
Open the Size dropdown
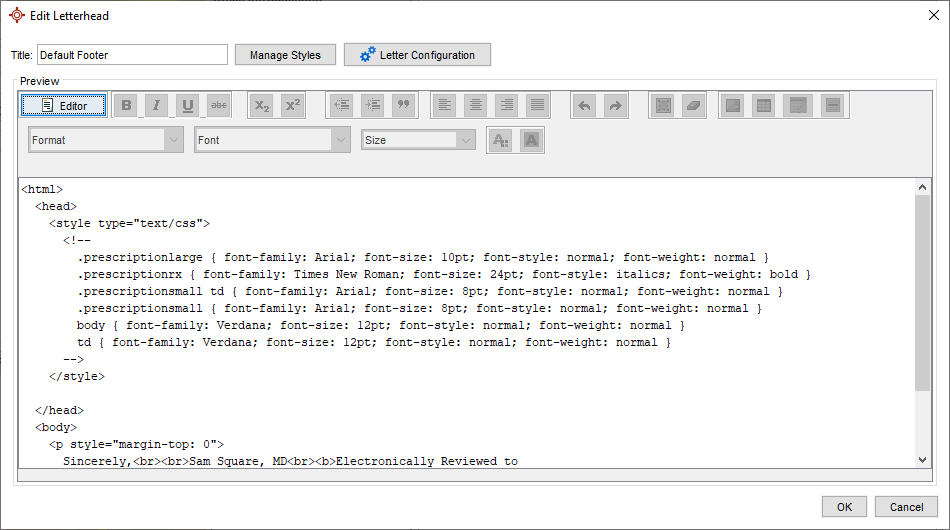point(418,140)
